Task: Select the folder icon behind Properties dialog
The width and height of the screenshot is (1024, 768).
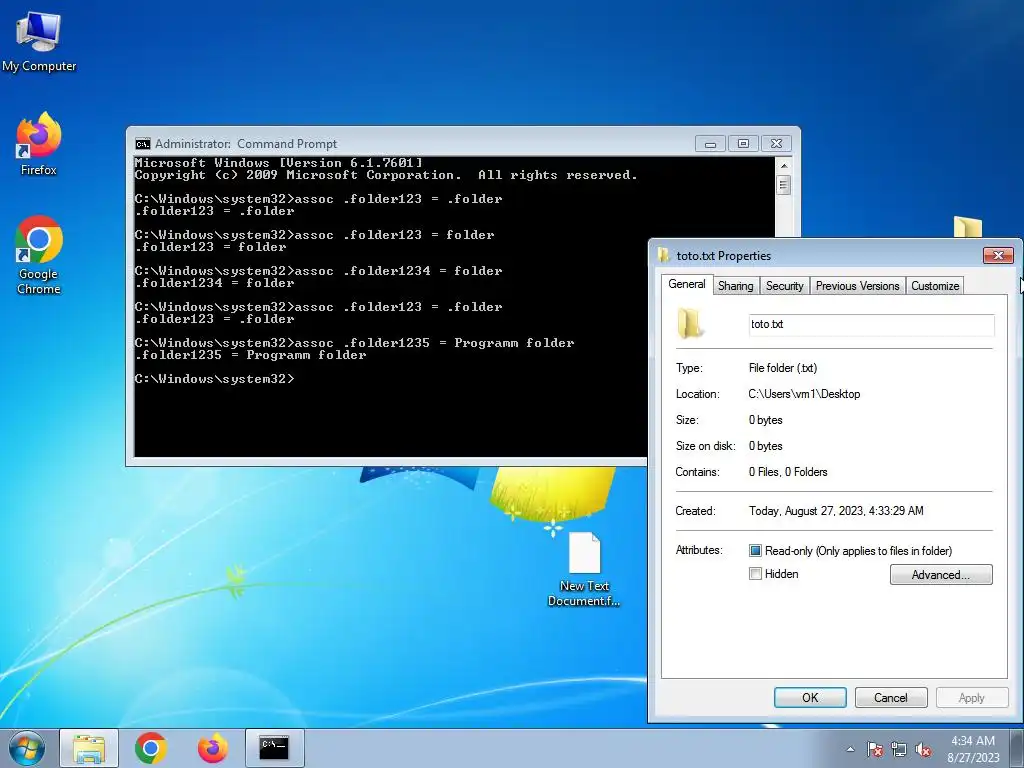Action: pyautogui.click(x=967, y=227)
